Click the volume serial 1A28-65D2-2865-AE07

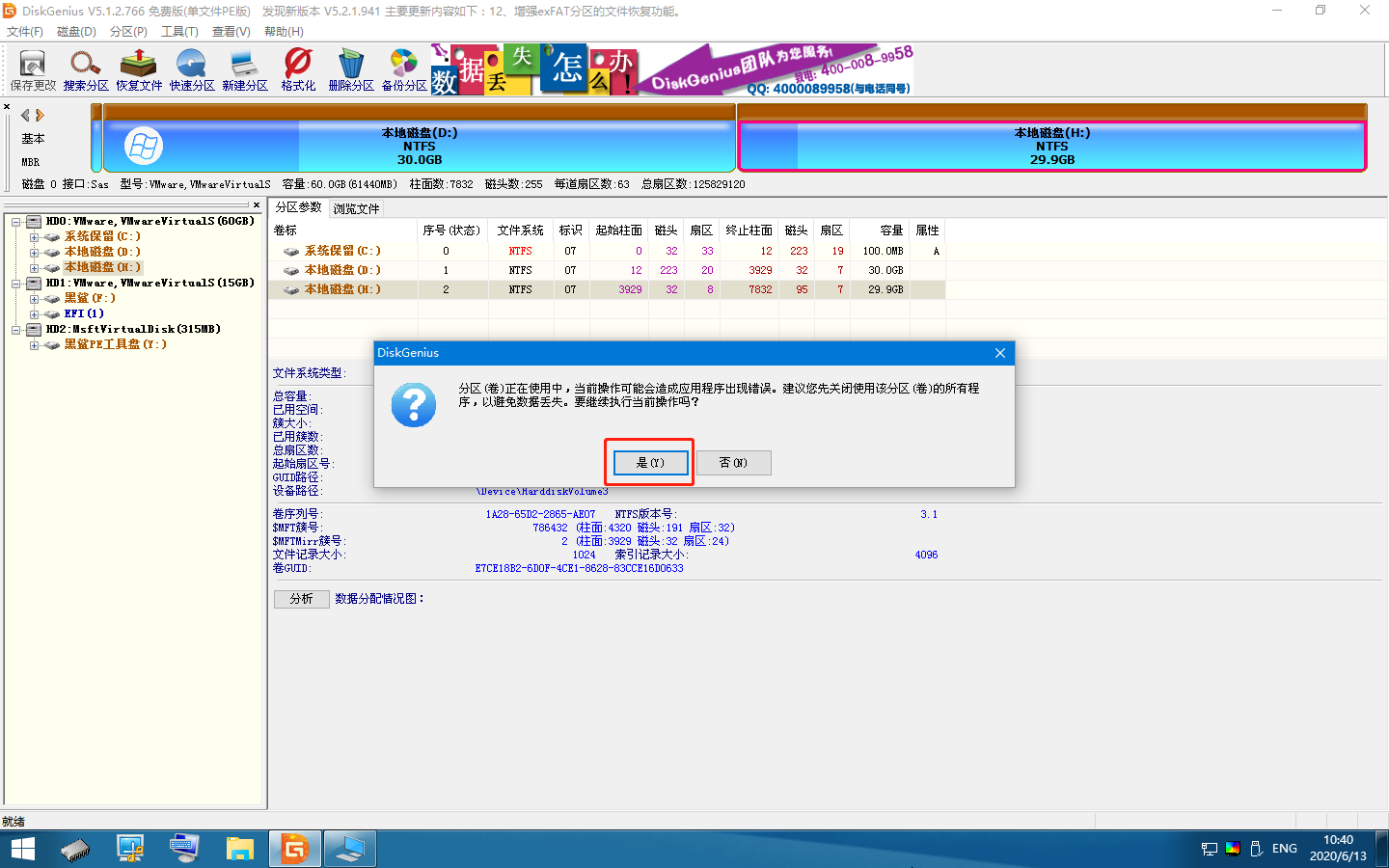540,514
